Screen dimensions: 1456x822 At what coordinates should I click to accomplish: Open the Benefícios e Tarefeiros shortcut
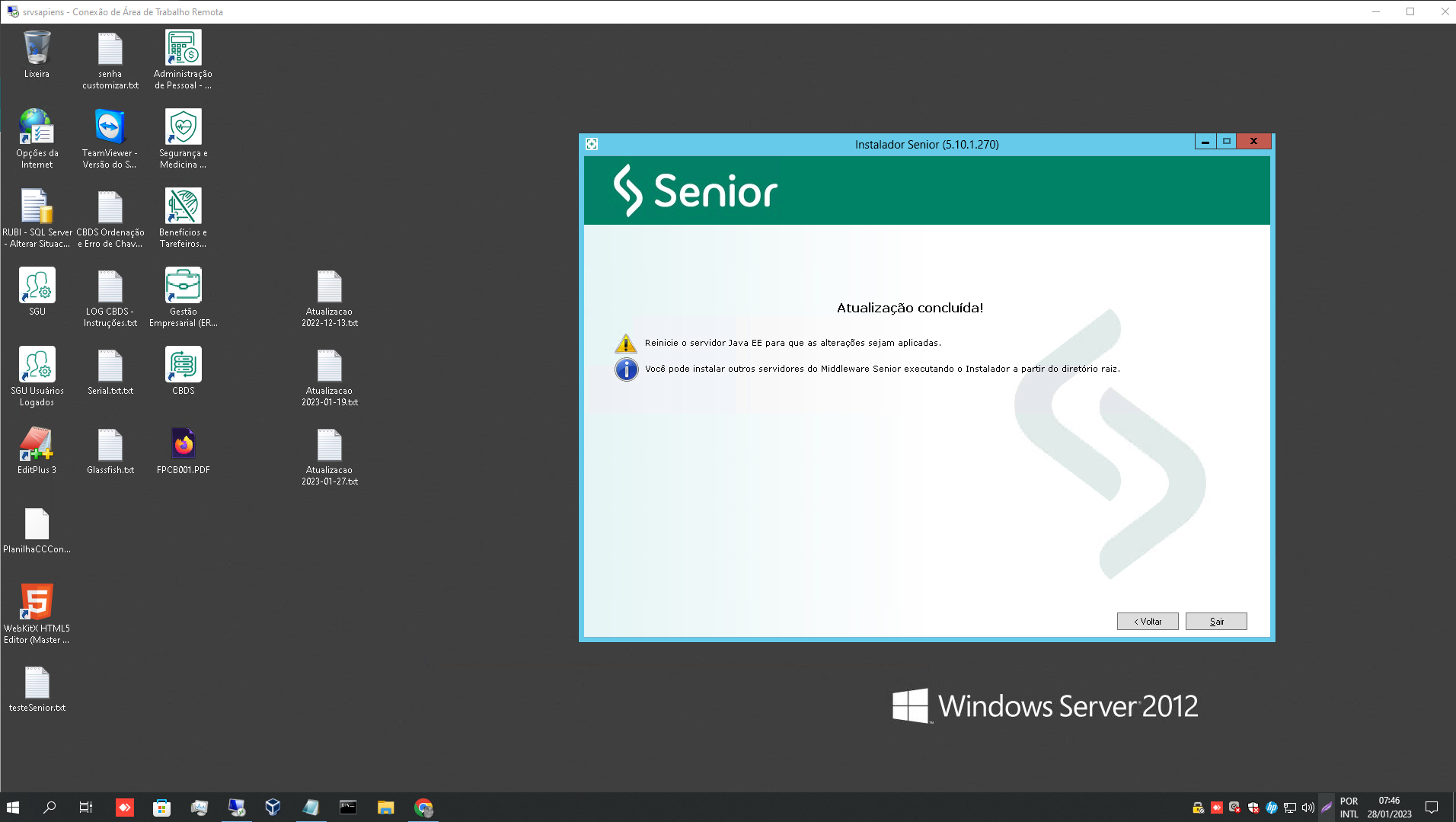pos(183,219)
